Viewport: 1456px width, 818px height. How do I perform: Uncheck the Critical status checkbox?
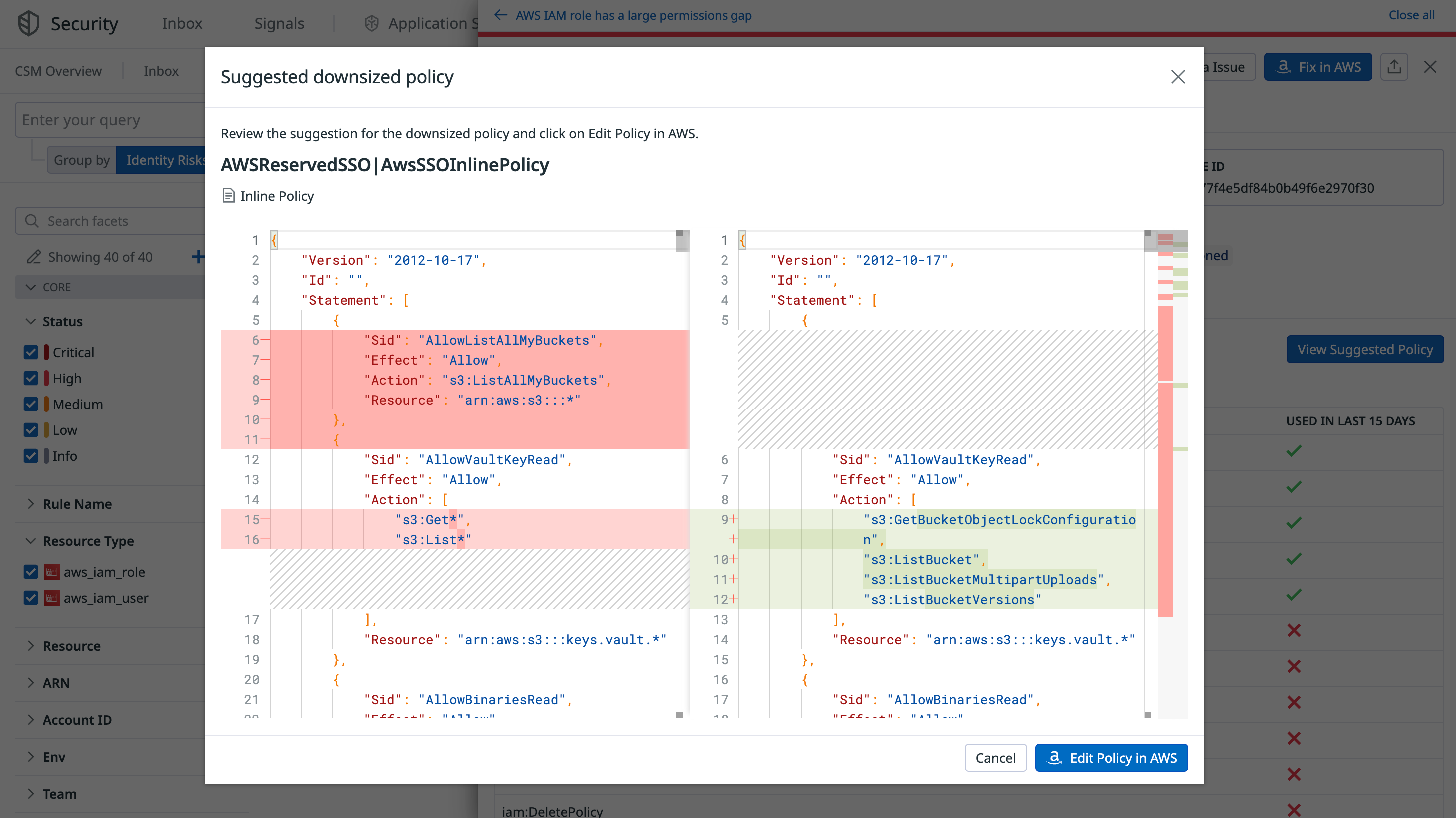31,352
